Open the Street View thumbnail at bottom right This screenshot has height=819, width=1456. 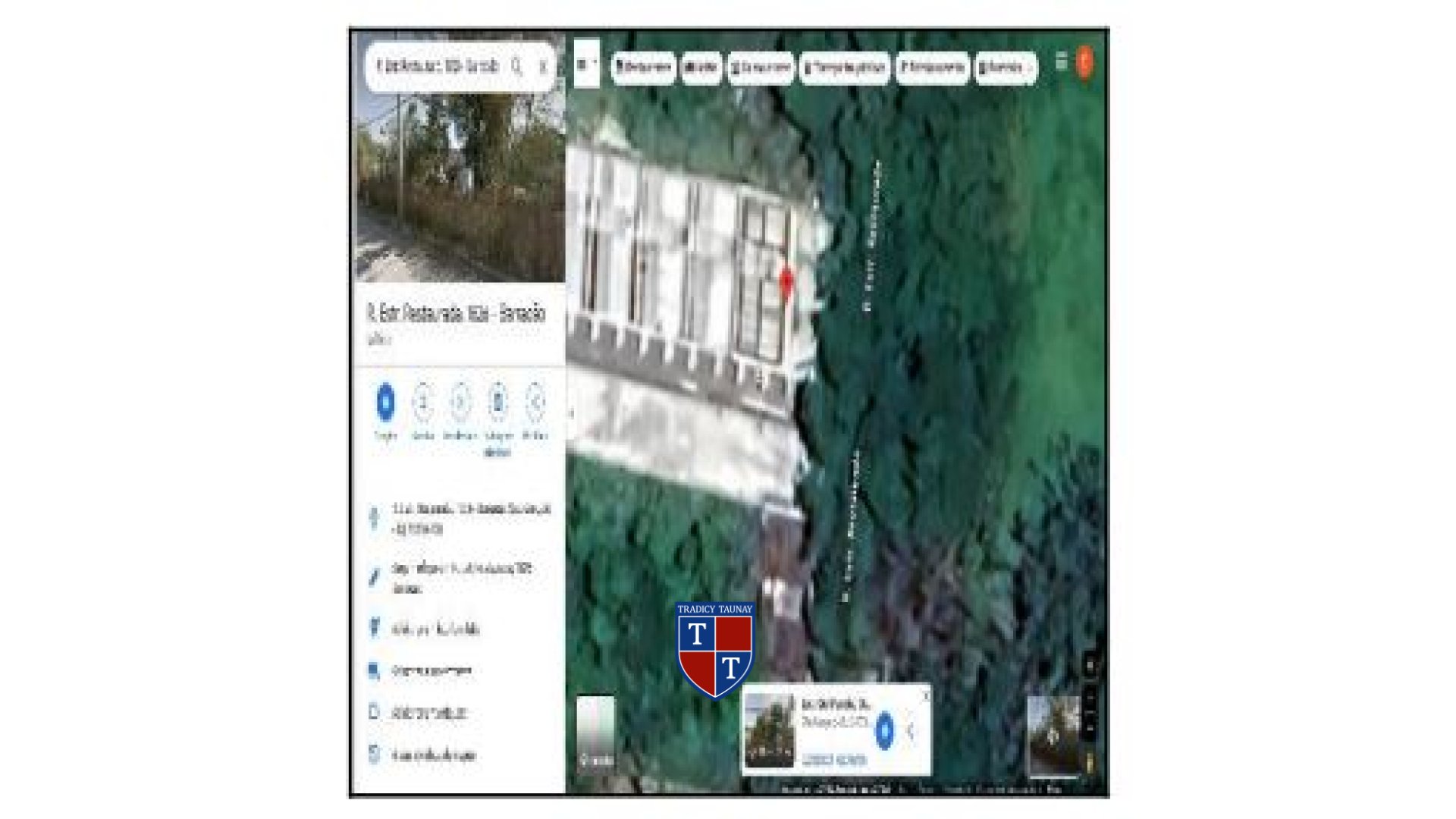[x=1053, y=736]
